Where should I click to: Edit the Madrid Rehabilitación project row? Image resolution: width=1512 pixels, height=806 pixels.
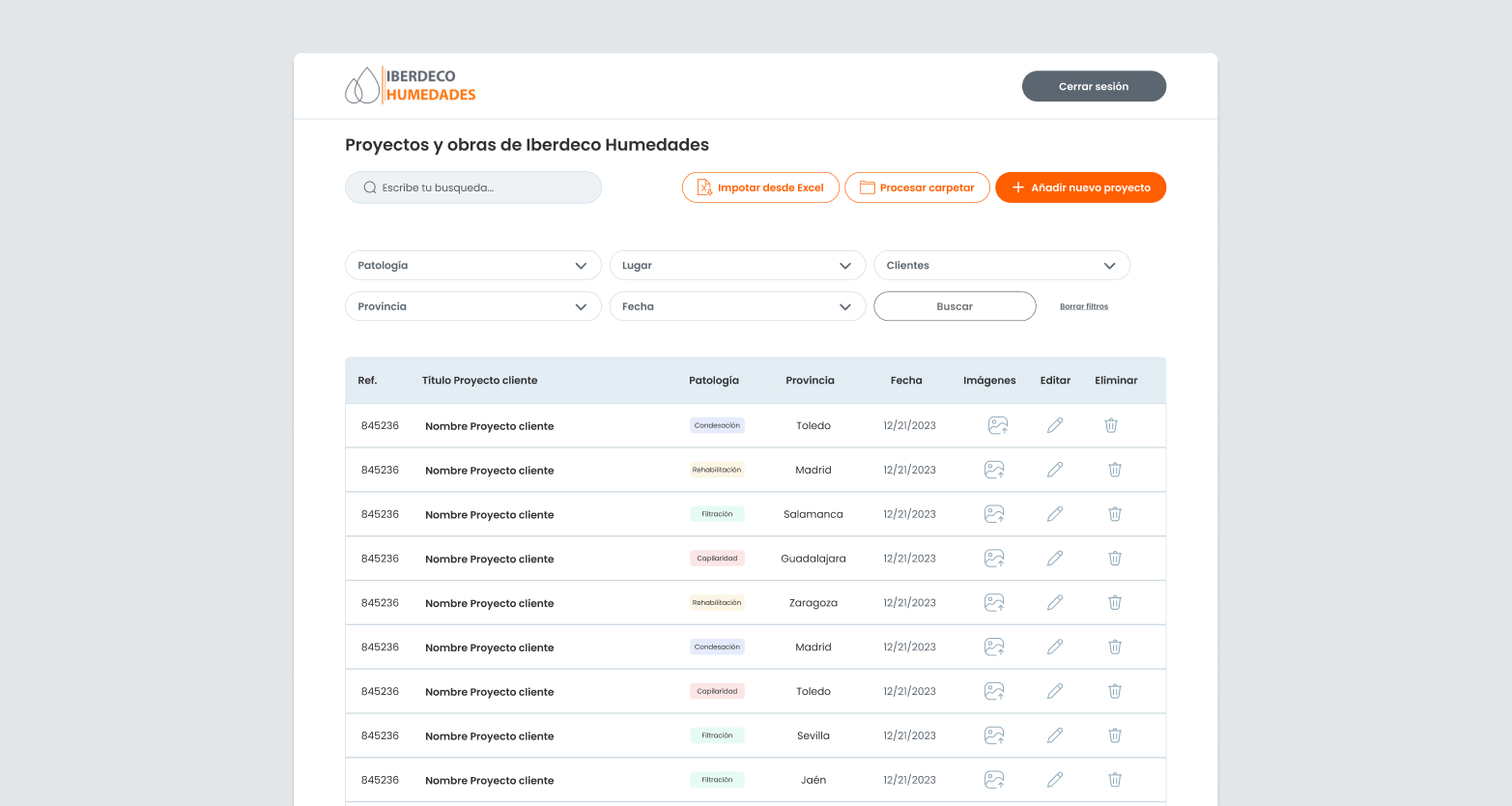[x=1055, y=470]
